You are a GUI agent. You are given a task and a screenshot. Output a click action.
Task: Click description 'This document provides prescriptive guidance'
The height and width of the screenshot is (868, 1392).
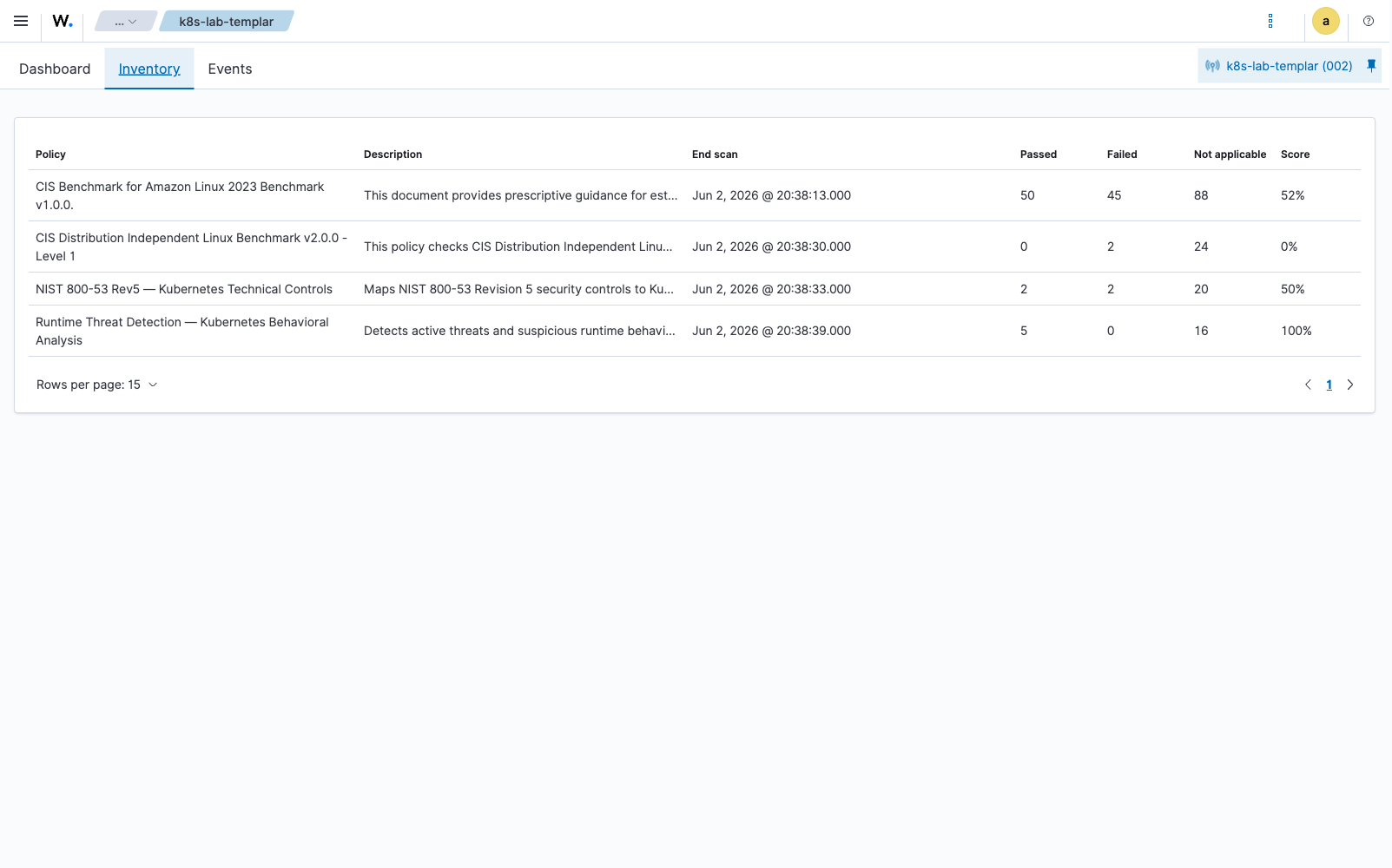(x=521, y=195)
